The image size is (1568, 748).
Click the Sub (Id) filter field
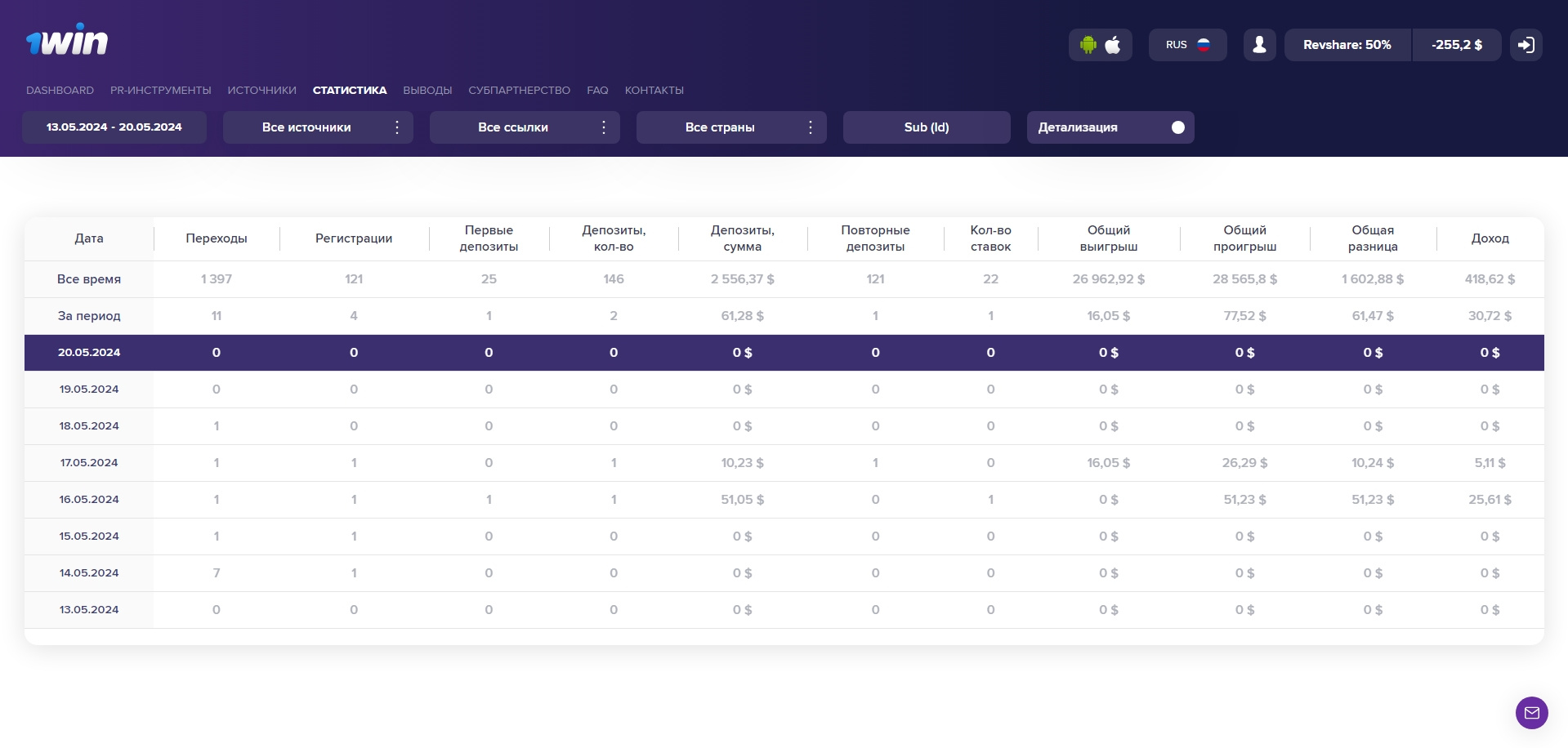point(927,127)
